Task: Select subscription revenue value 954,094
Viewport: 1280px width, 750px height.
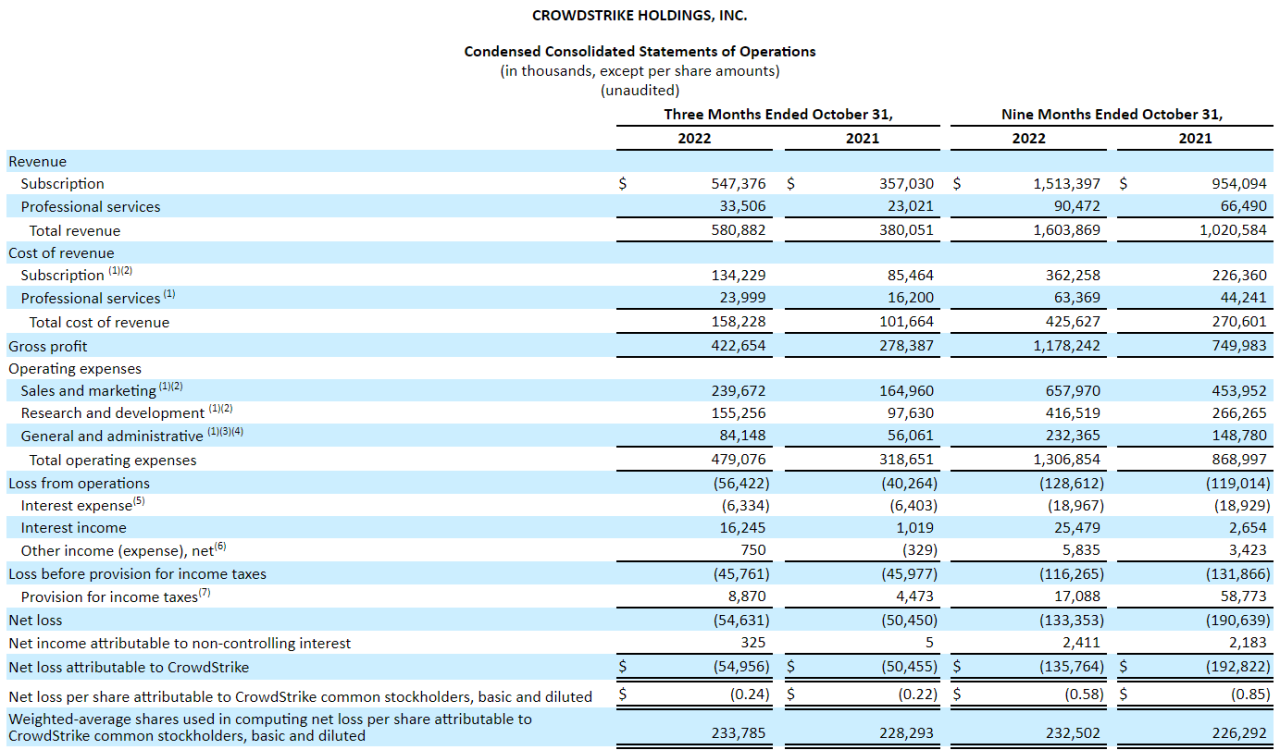Action: click(1238, 184)
